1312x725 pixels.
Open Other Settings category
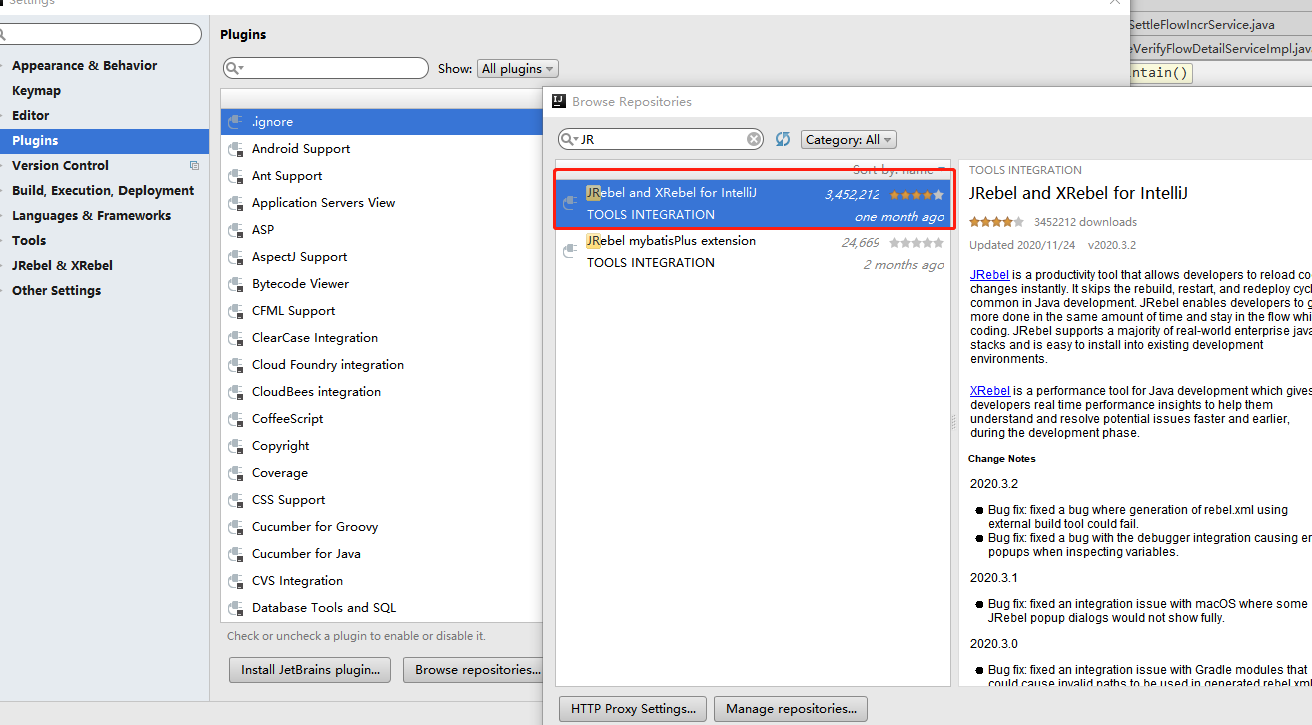(x=57, y=291)
